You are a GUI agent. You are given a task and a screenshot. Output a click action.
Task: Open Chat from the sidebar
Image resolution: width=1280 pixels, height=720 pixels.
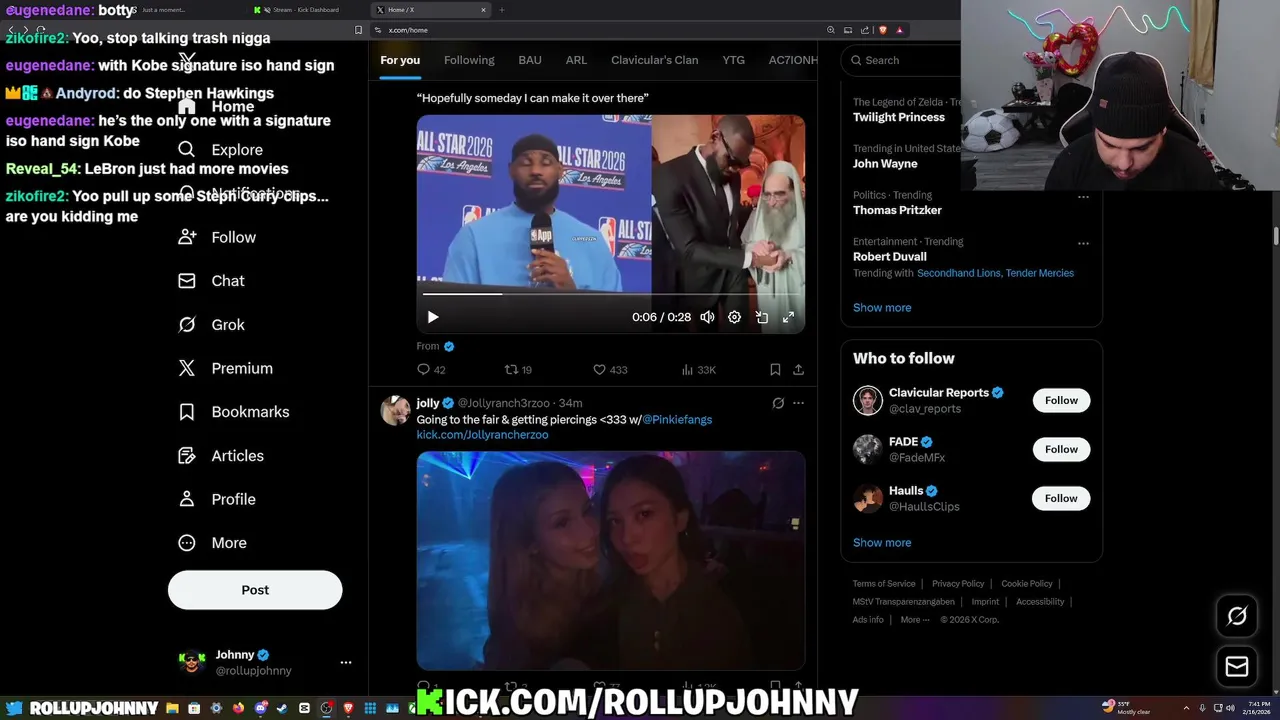coord(211,281)
